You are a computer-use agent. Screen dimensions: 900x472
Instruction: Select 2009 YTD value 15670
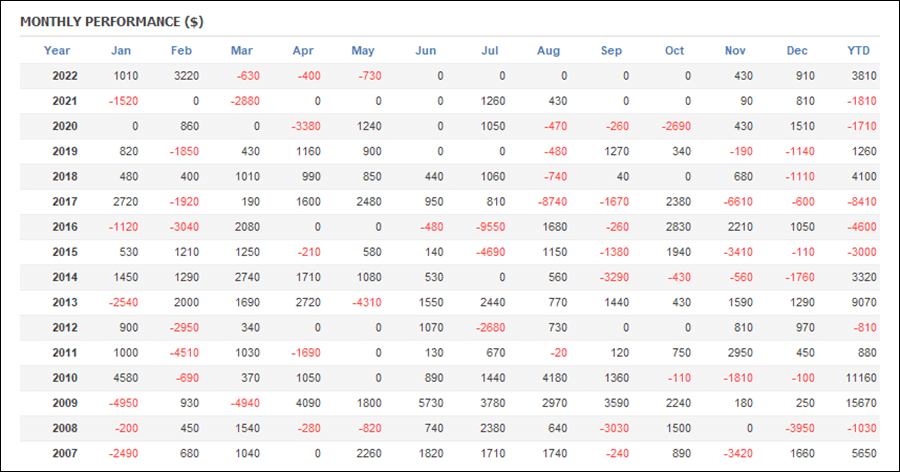coord(861,403)
